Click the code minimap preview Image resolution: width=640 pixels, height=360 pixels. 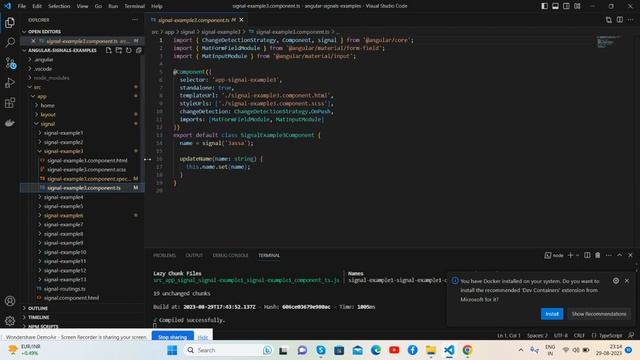point(608,42)
